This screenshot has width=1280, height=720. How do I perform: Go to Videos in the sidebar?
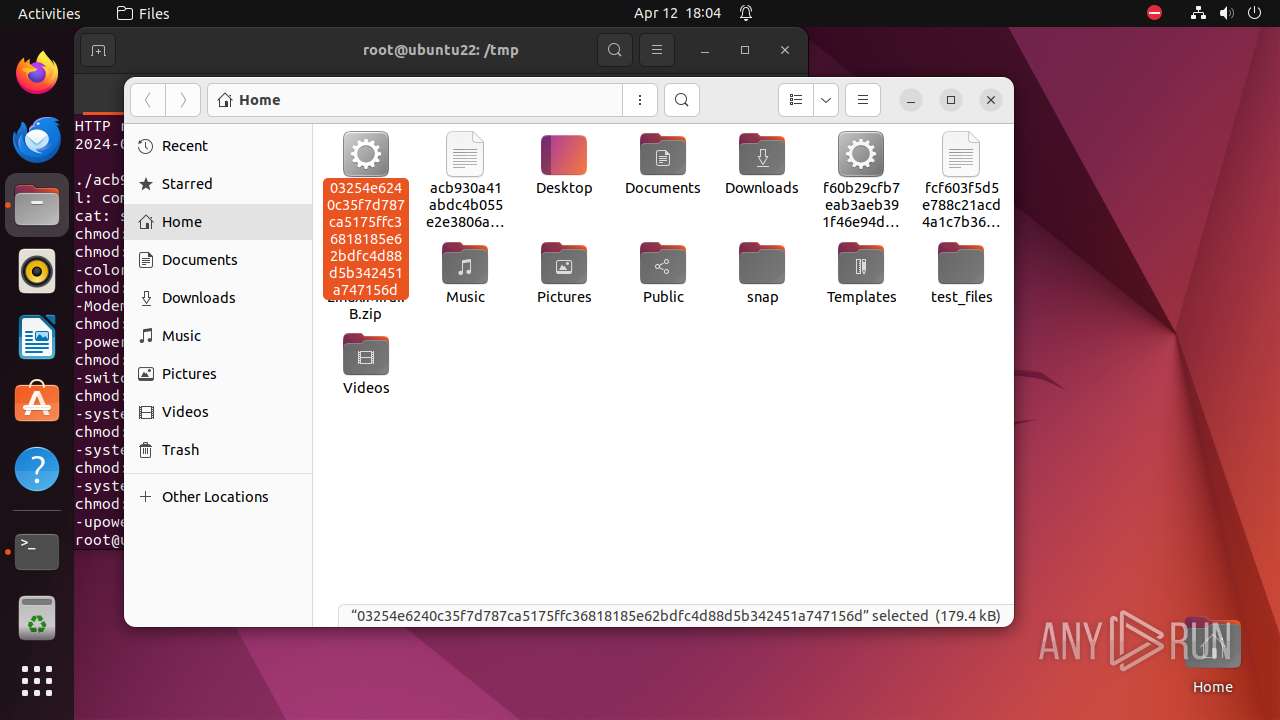(x=218, y=412)
